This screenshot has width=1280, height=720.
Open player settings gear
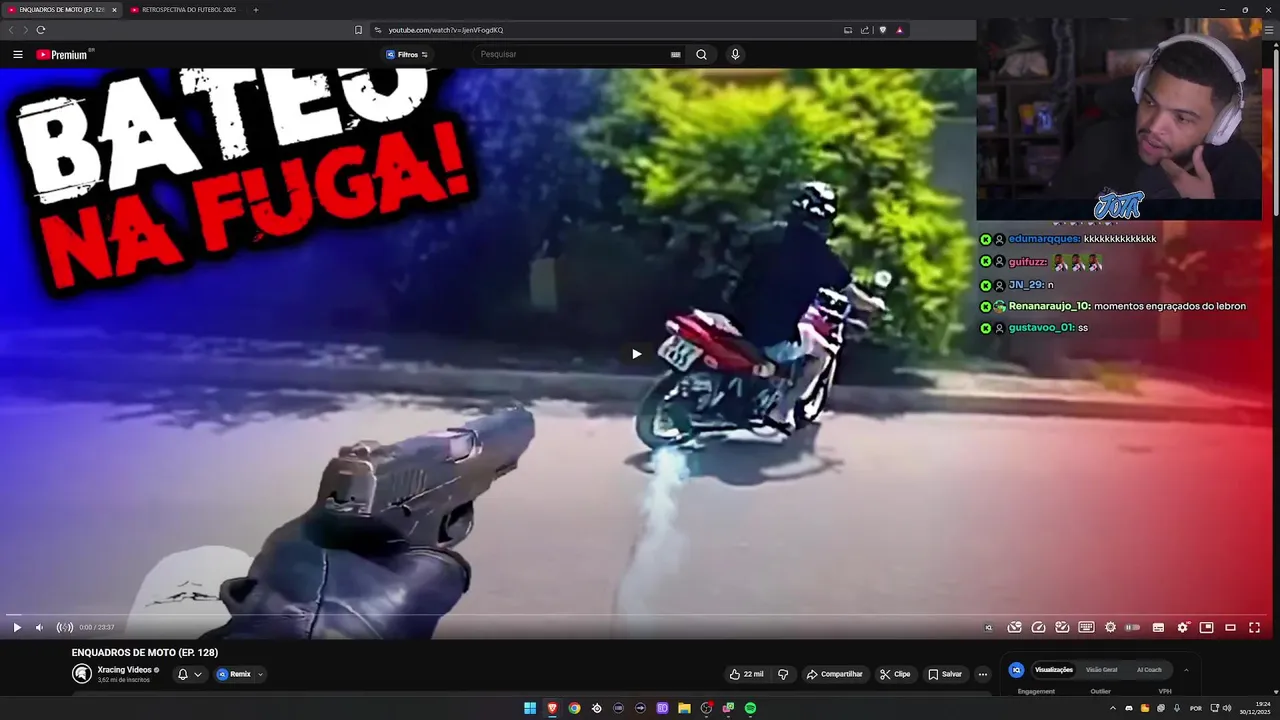tap(1183, 628)
